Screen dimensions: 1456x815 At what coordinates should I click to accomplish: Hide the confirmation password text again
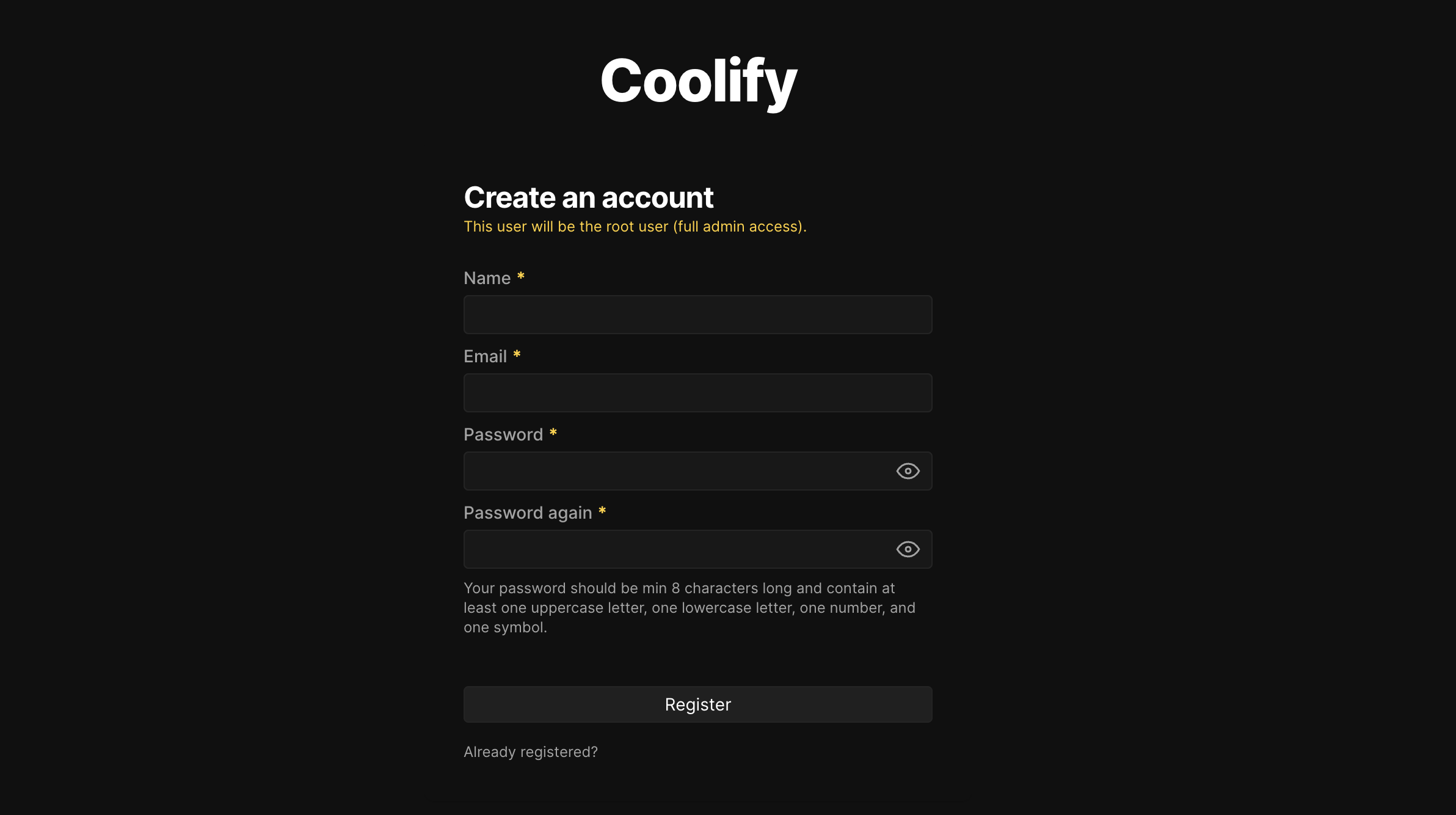coord(908,549)
